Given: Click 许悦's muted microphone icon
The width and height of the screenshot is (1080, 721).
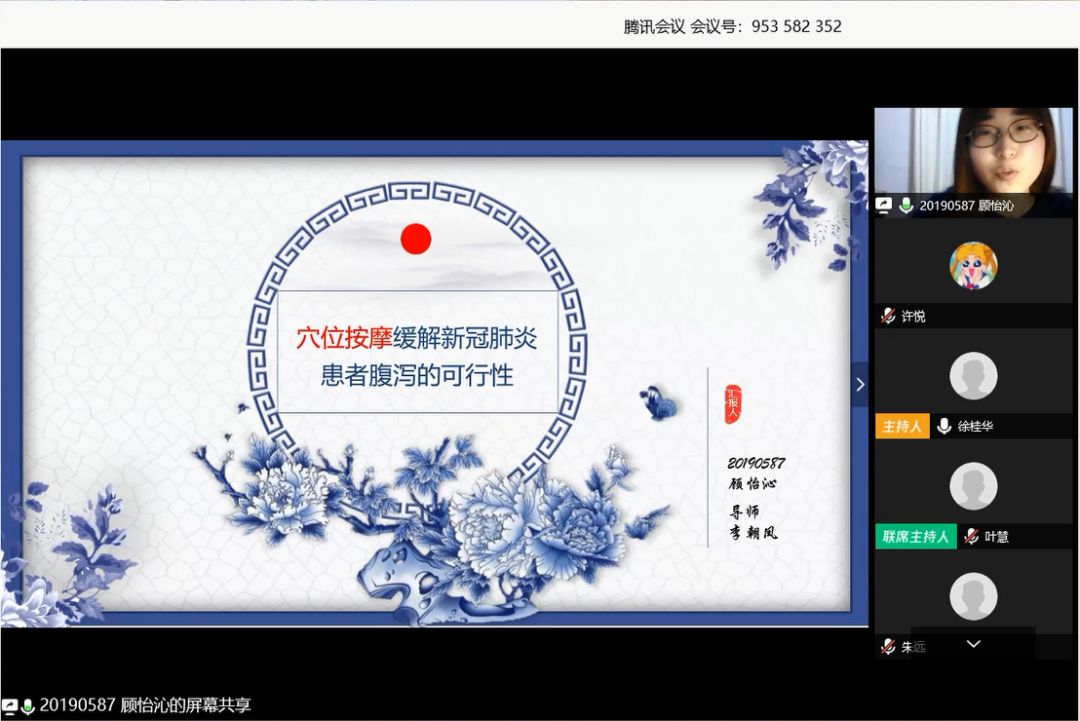Looking at the screenshot, I should (x=887, y=316).
